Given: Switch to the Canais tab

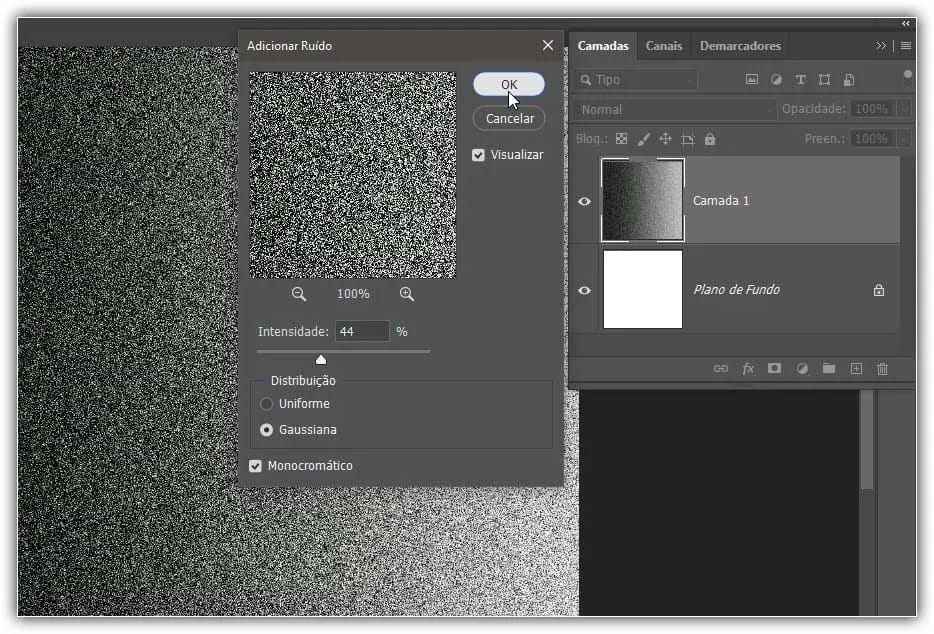Looking at the screenshot, I should (664, 46).
